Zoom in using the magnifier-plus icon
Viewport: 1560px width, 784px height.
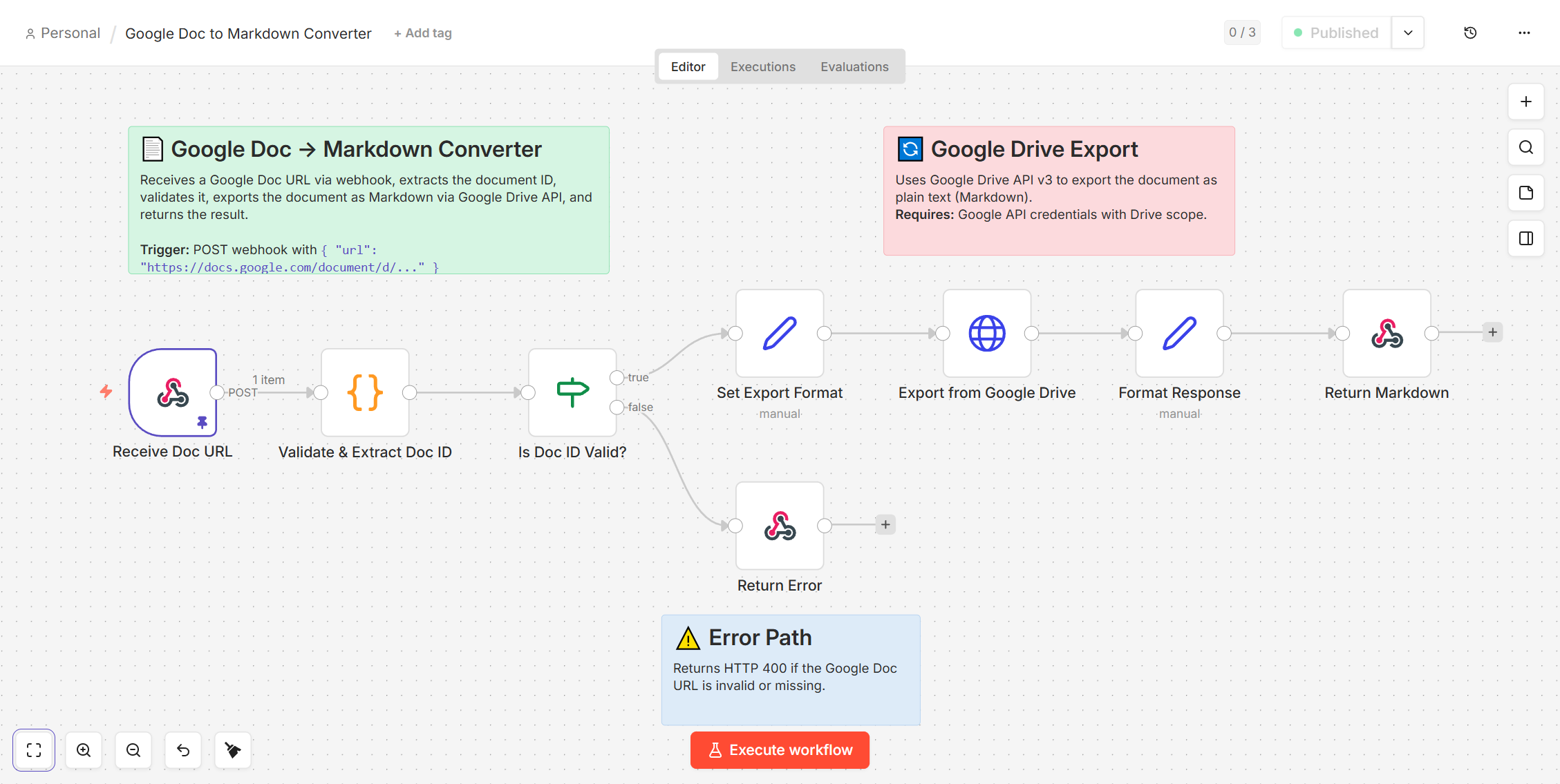pyautogui.click(x=84, y=749)
